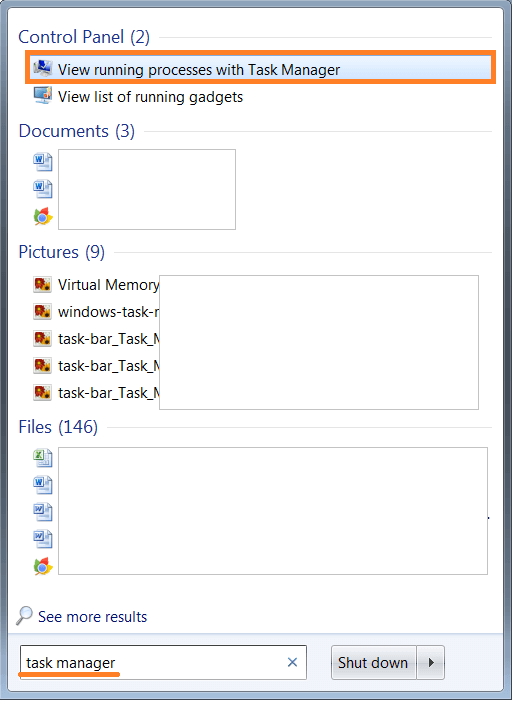Click the Chrome file icon under Files
Viewport: 514px width, 704px height.
coord(43,566)
